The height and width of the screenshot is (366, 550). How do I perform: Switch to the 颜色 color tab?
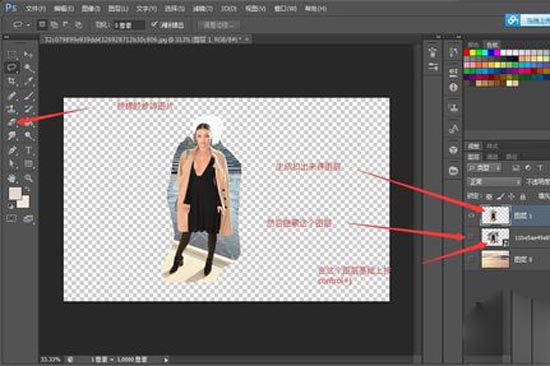tap(473, 45)
